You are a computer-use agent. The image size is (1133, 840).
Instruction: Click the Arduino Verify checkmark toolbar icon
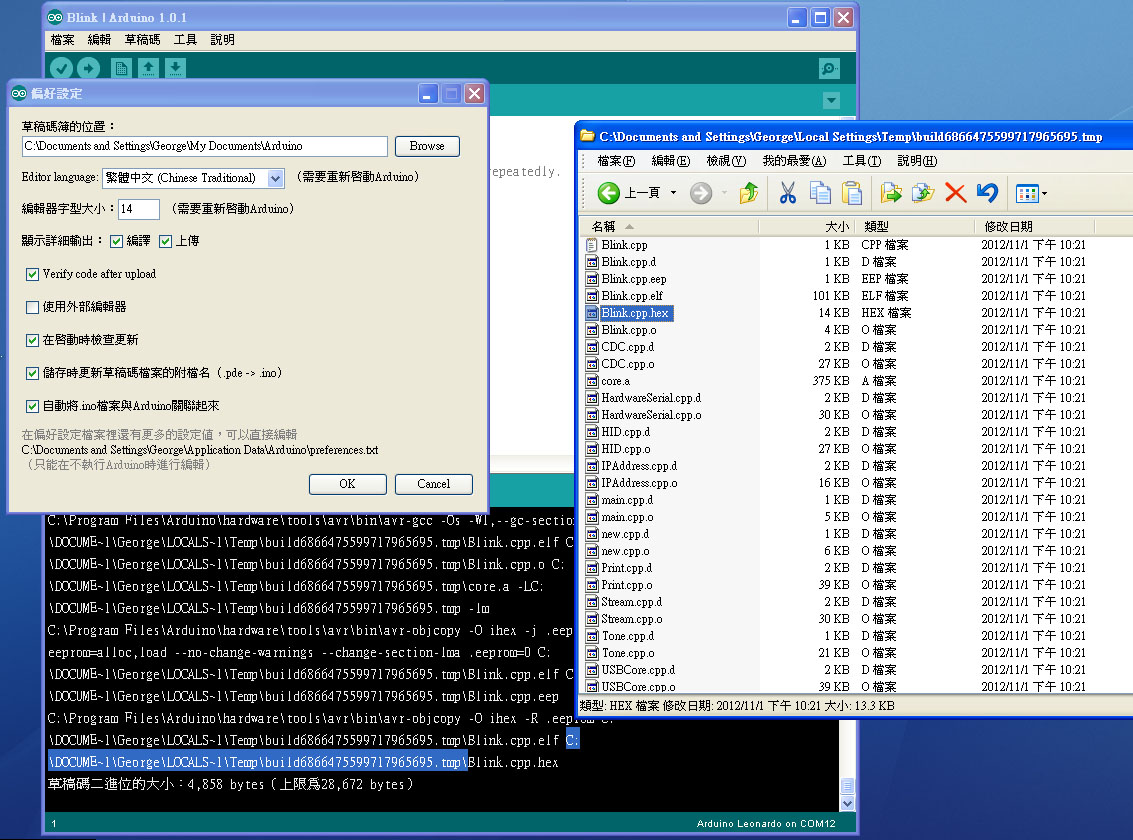point(61,68)
